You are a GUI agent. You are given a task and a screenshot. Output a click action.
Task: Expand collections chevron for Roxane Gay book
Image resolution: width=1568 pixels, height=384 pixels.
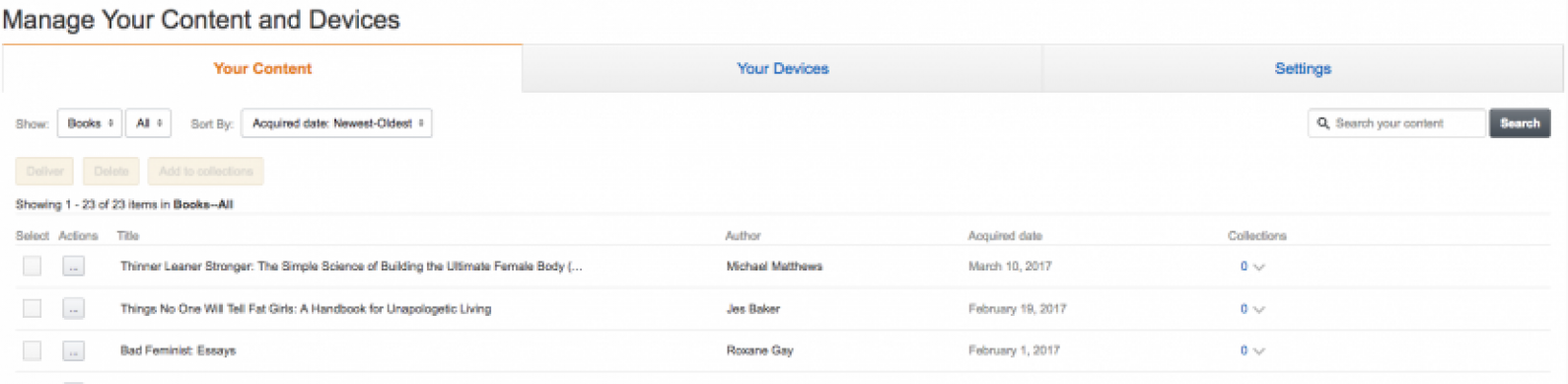(x=1258, y=351)
